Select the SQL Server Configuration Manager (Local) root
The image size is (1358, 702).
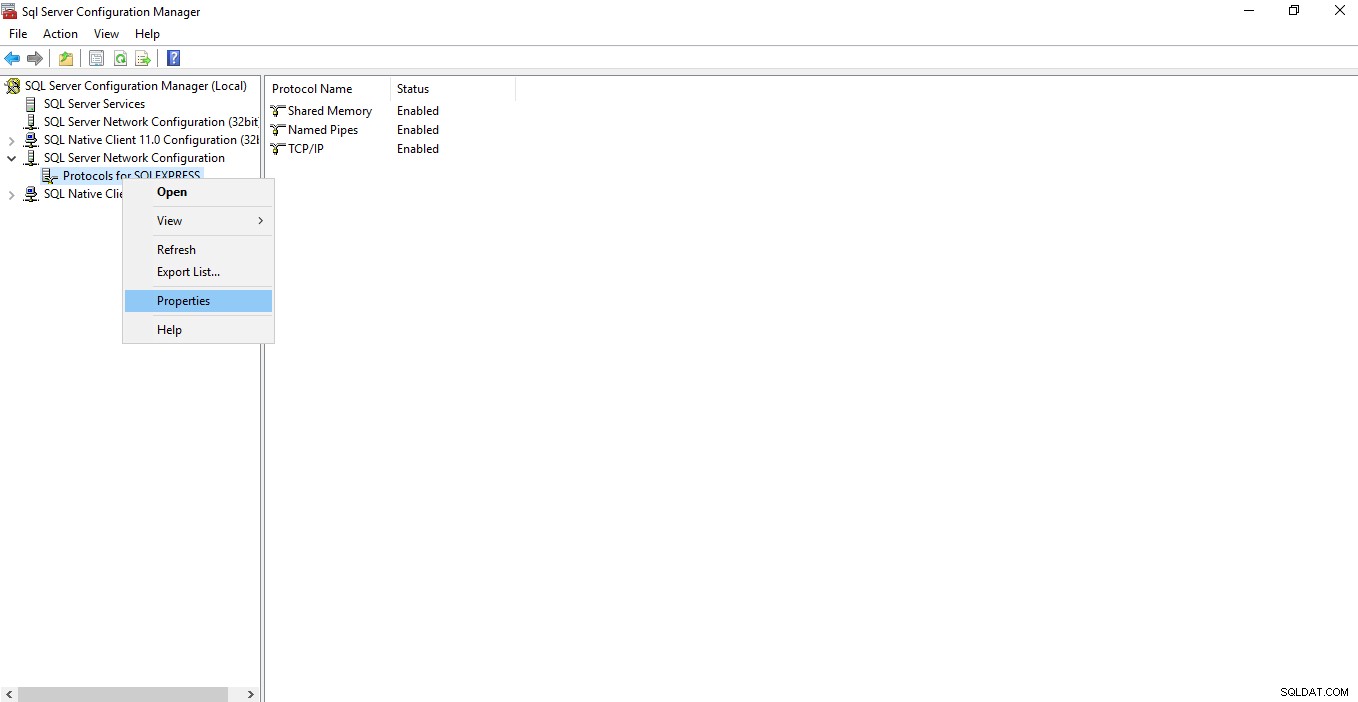(x=136, y=86)
